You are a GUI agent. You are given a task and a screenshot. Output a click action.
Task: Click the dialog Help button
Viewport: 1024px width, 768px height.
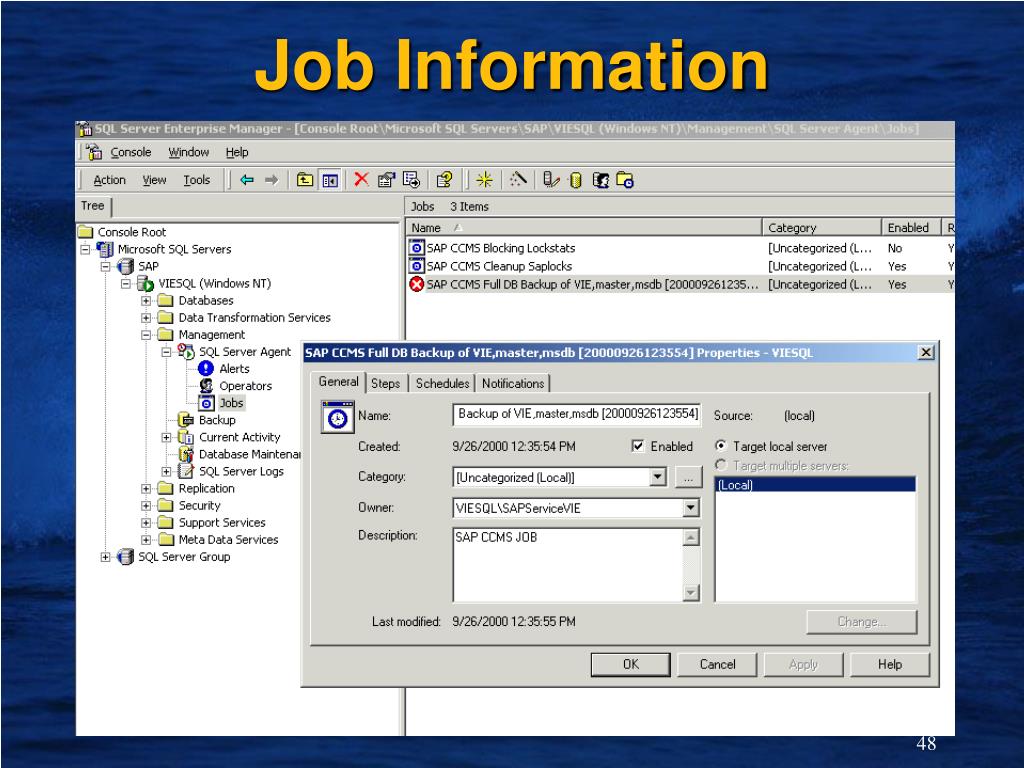pyautogui.click(x=890, y=664)
